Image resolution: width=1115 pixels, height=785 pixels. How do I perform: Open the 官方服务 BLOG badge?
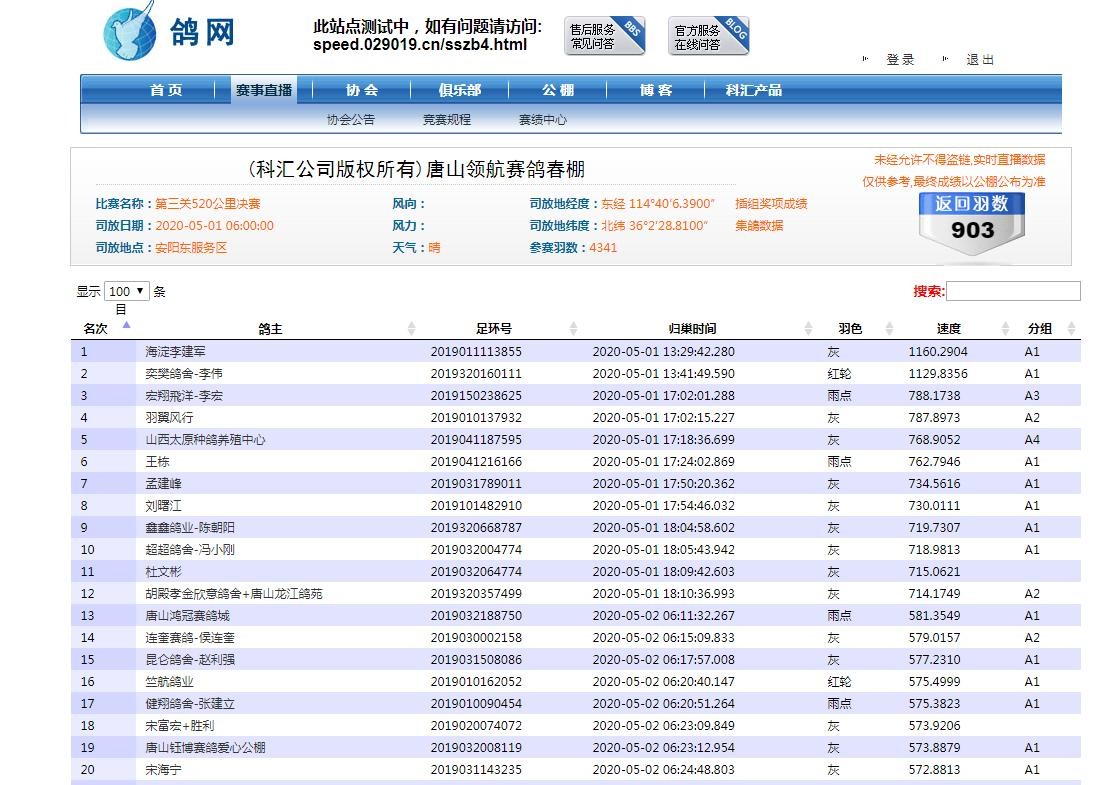click(708, 37)
